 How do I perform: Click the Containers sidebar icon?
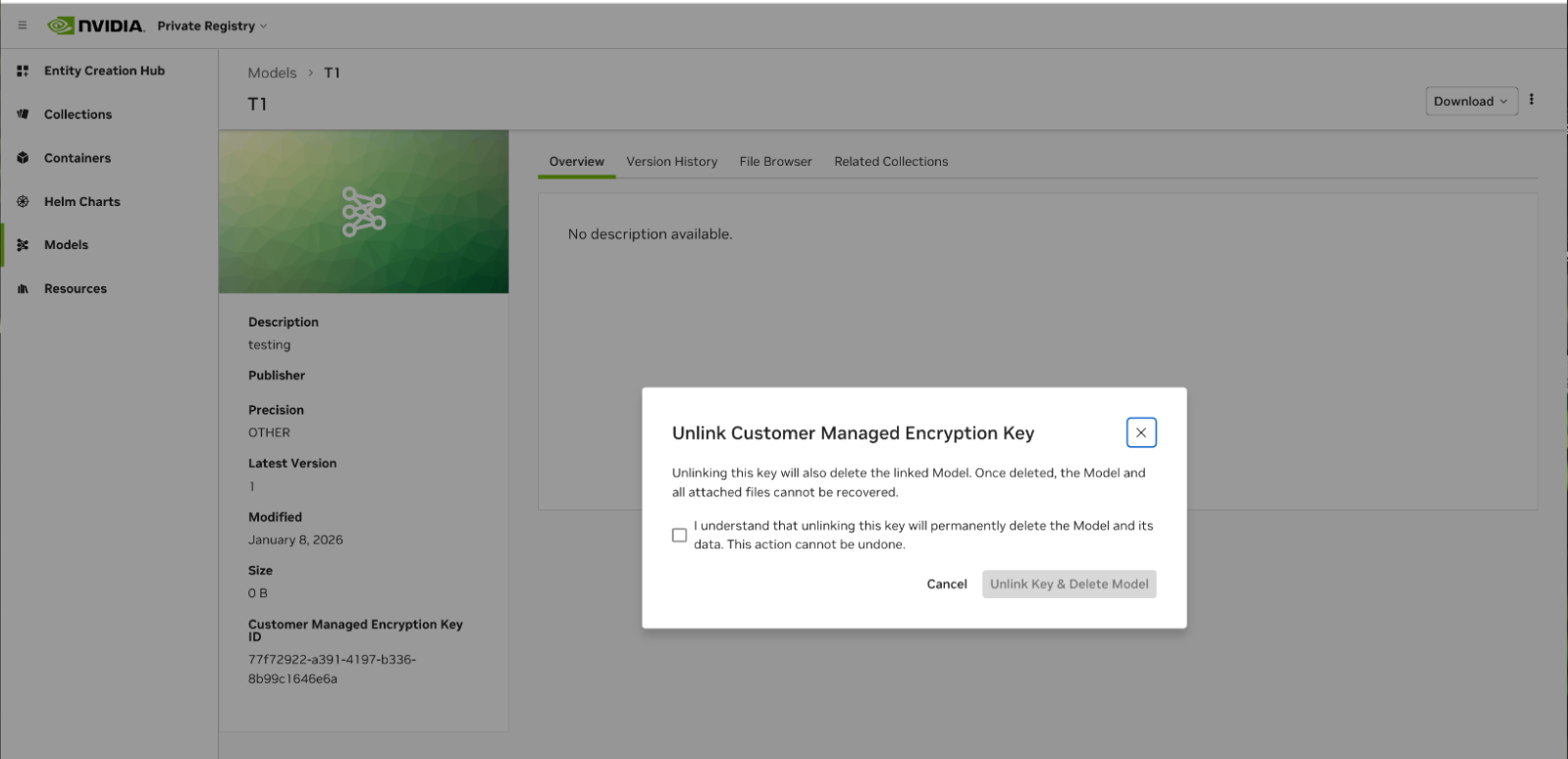pos(23,158)
